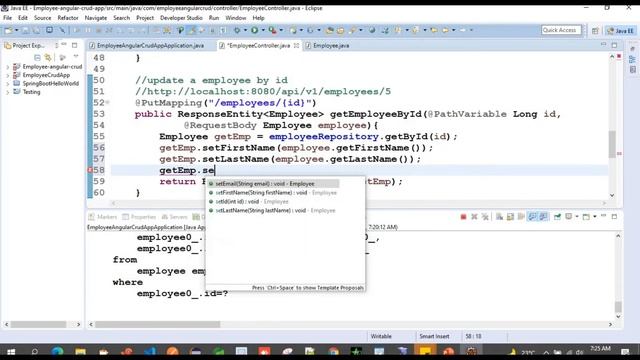Select the Markers tab
The width and height of the screenshot is (640, 360).
(x=103, y=217)
